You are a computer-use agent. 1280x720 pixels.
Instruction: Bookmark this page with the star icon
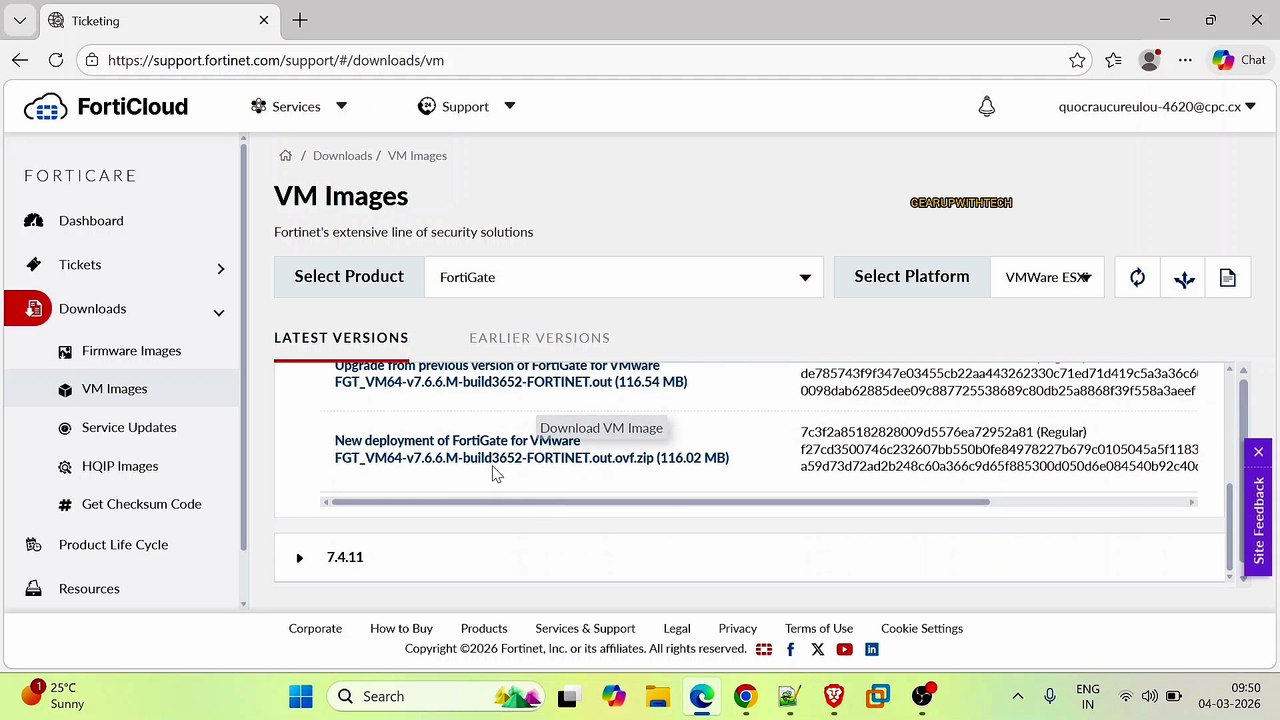coord(1077,60)
